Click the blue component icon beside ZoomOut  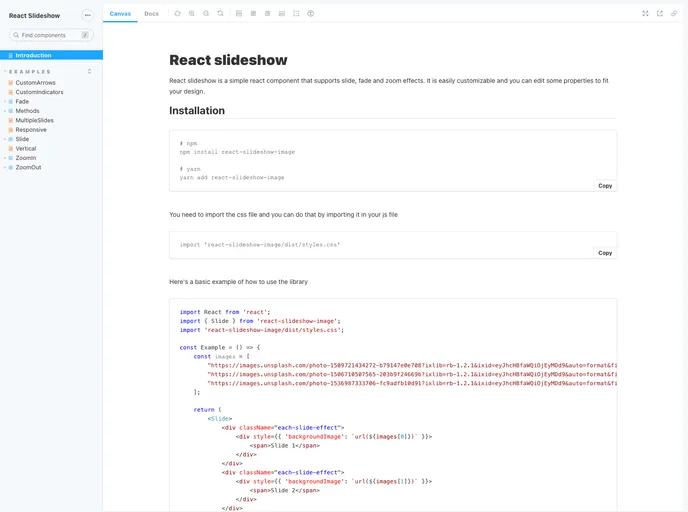[11, 168]
